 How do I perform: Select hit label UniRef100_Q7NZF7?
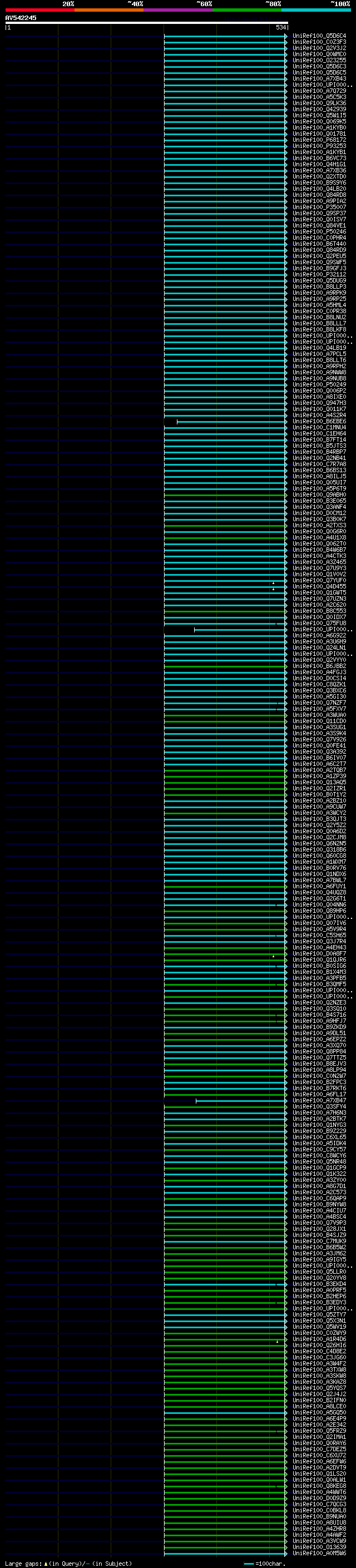click(x=319, y=703)
